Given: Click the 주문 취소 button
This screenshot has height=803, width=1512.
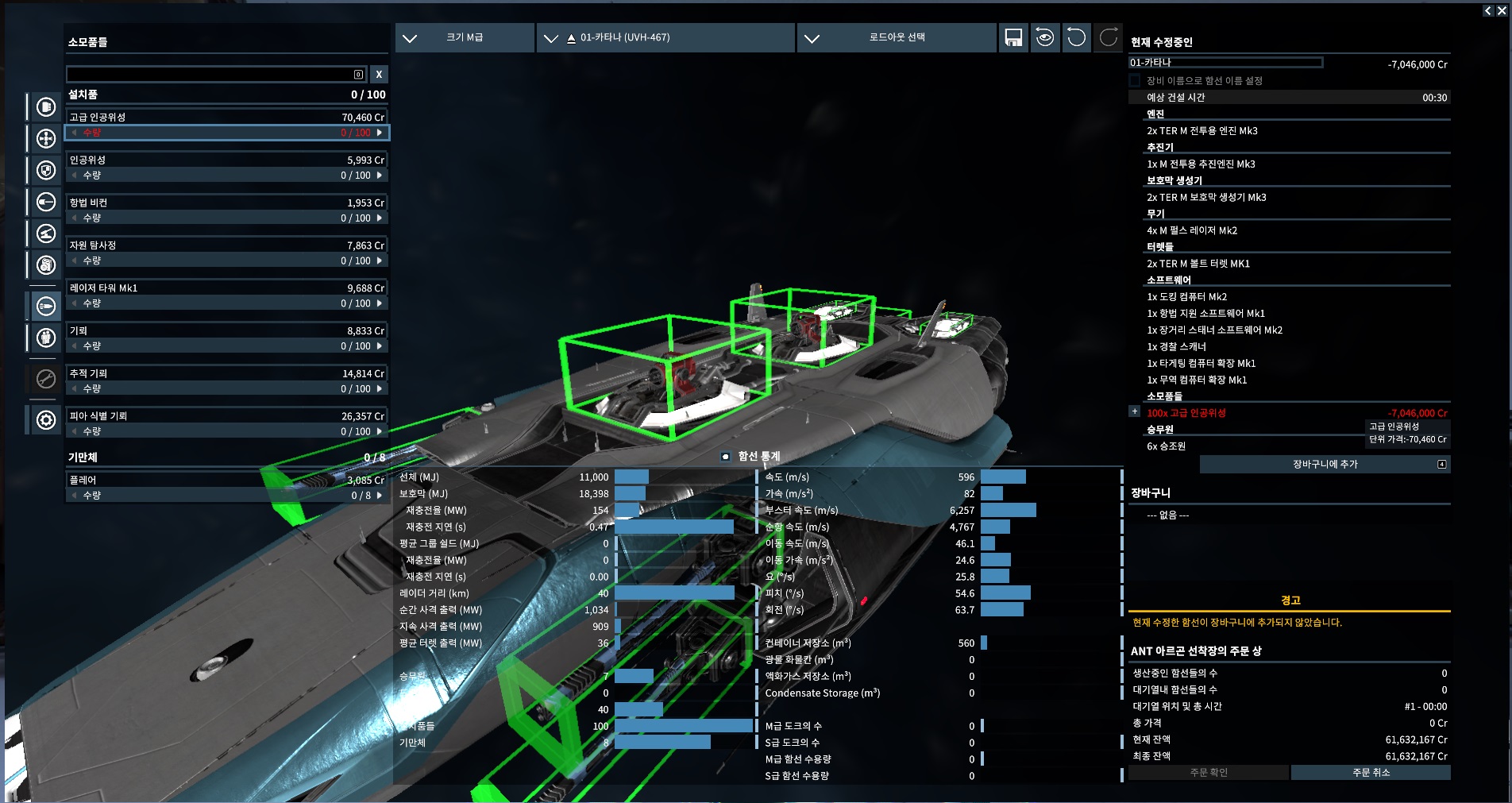Looking at the screenshot, I should point(1371,772).
